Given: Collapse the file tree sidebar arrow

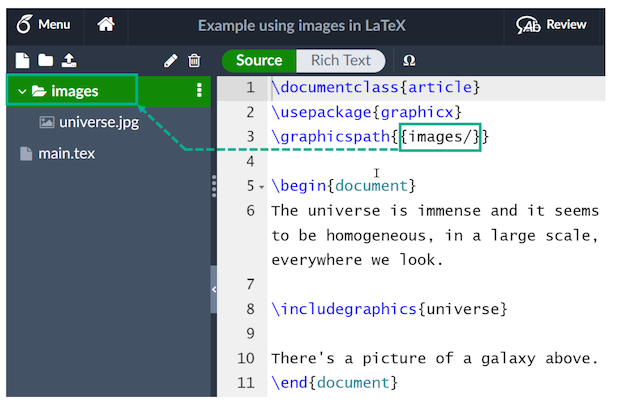Looking at the screenshot, I should point(214,289).
